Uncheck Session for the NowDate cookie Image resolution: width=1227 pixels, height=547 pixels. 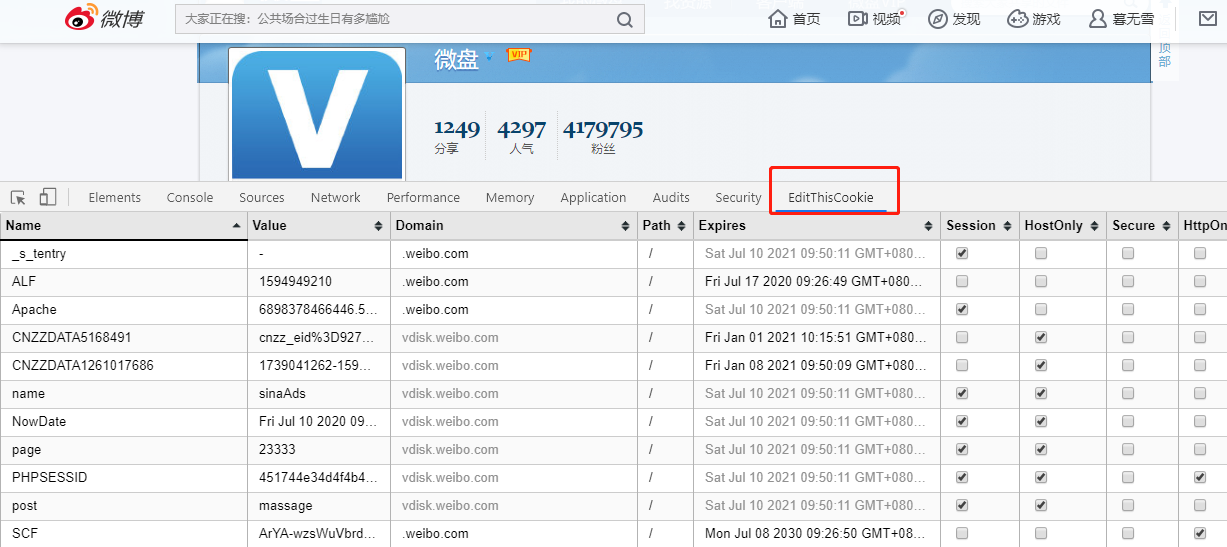pyautogui.click(x=962, y=422)
